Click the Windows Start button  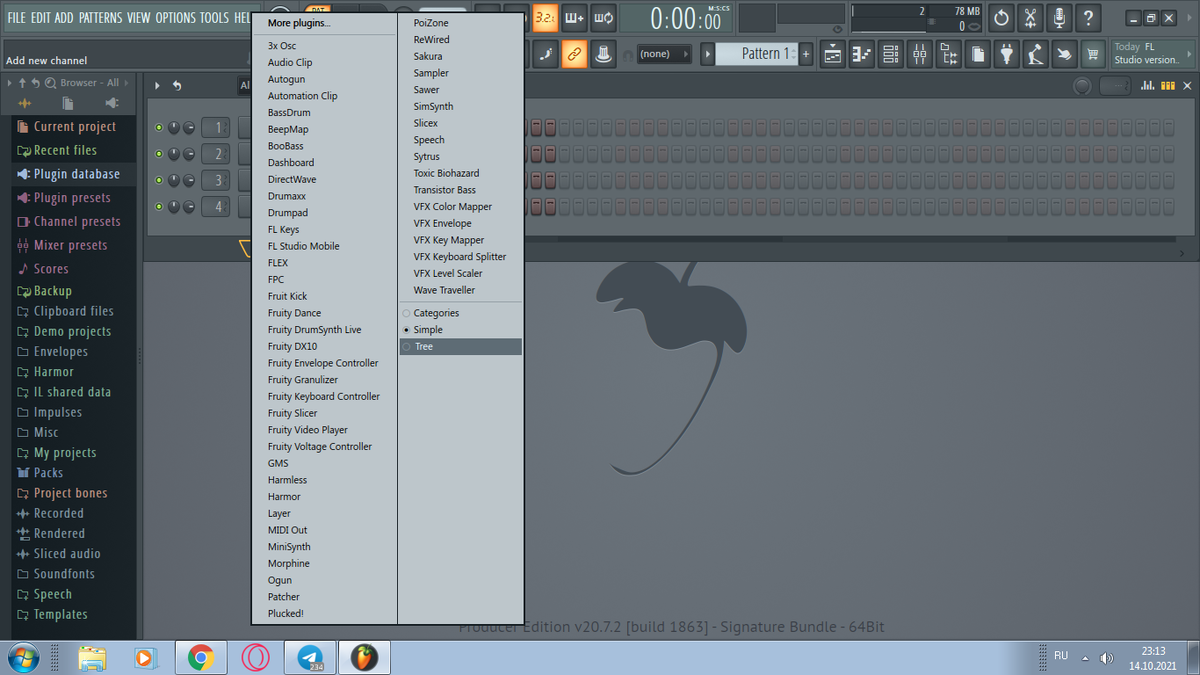click(x=22, y=658)
